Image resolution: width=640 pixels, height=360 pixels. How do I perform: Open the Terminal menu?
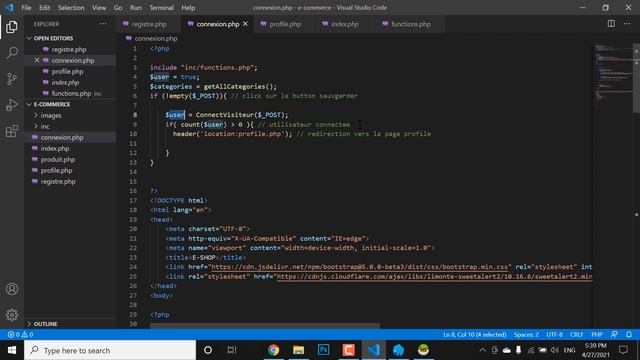pos(161,8)
